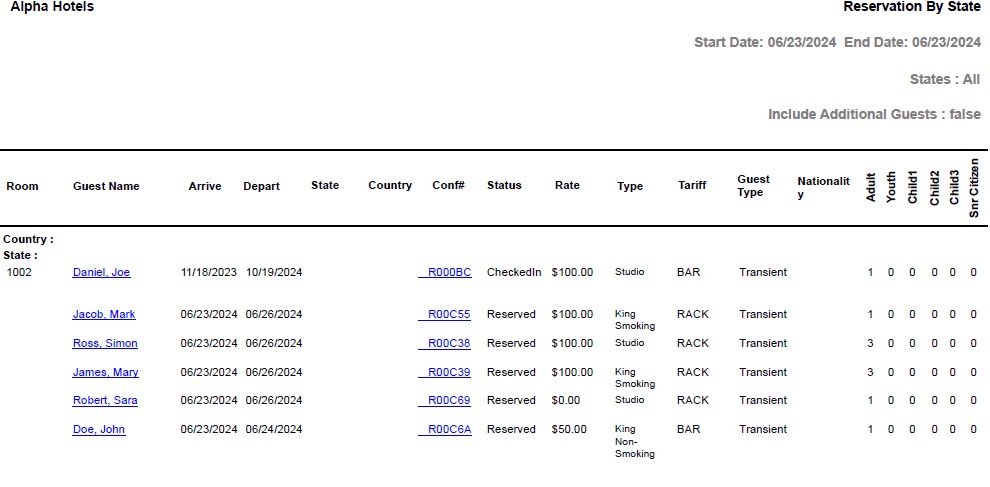Select the Tariff column header
Image resolution: width=990 pixels, height=487 pixels.
tap(691, 185)
